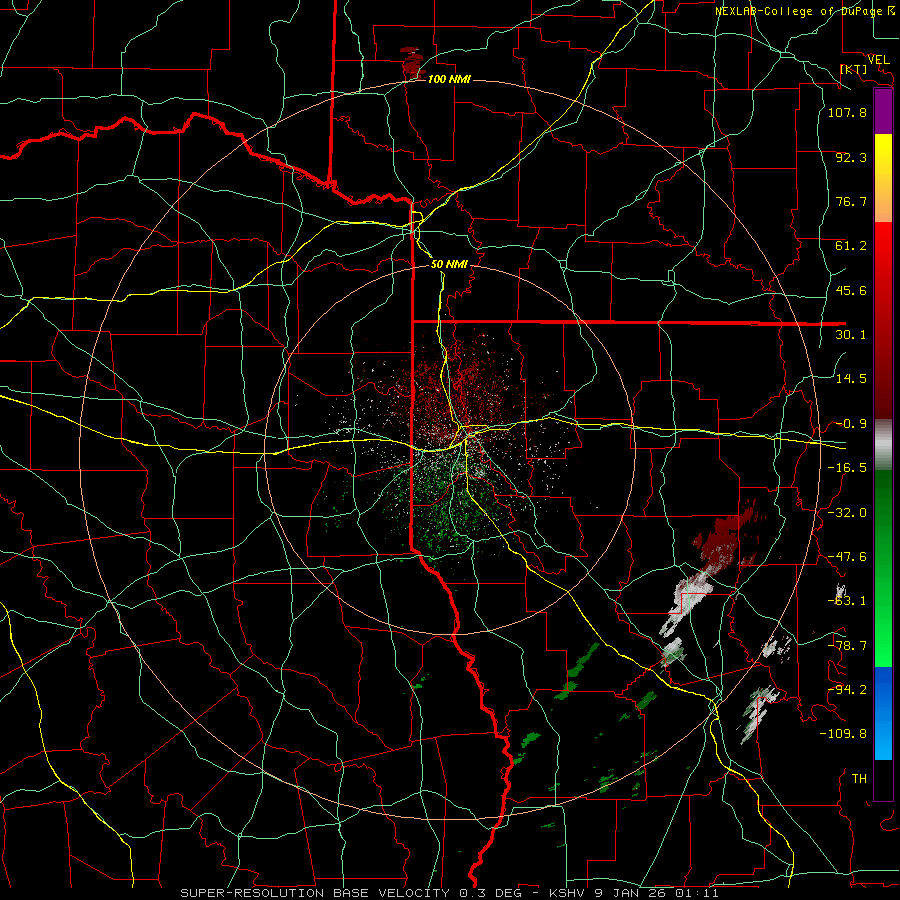Click the red echo above the 100 NMI label
This screenshot has width=900, height=900.
point(411,63)
